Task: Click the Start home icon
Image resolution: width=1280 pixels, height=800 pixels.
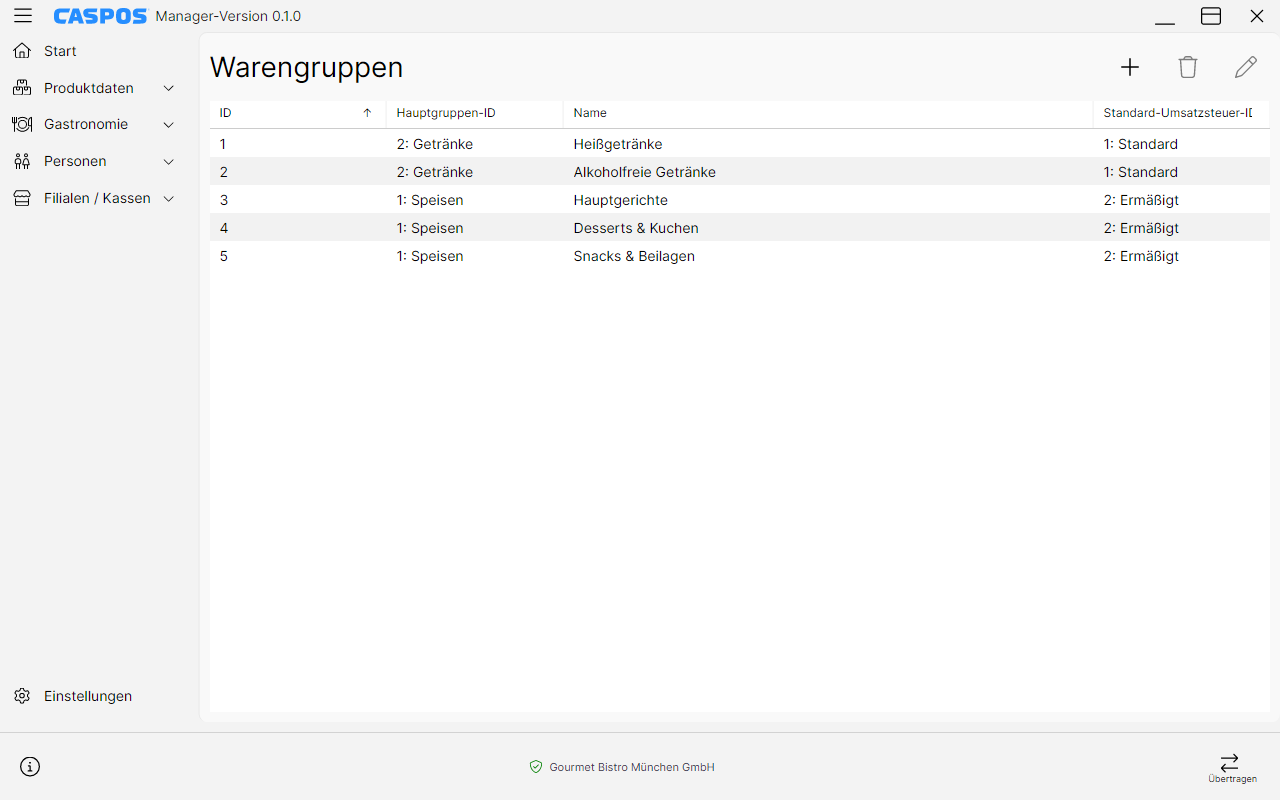Action: click(22, 51)
